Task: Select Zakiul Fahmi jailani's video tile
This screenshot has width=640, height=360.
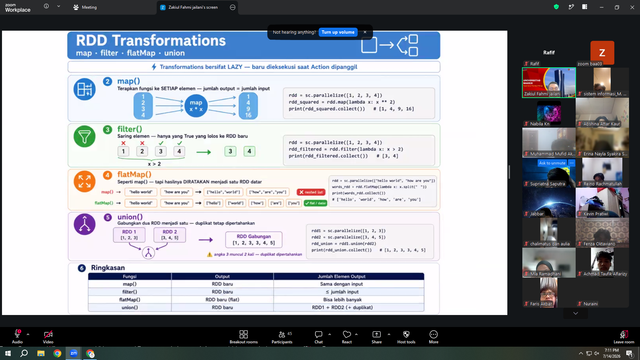Action: (x=549, y=82)
